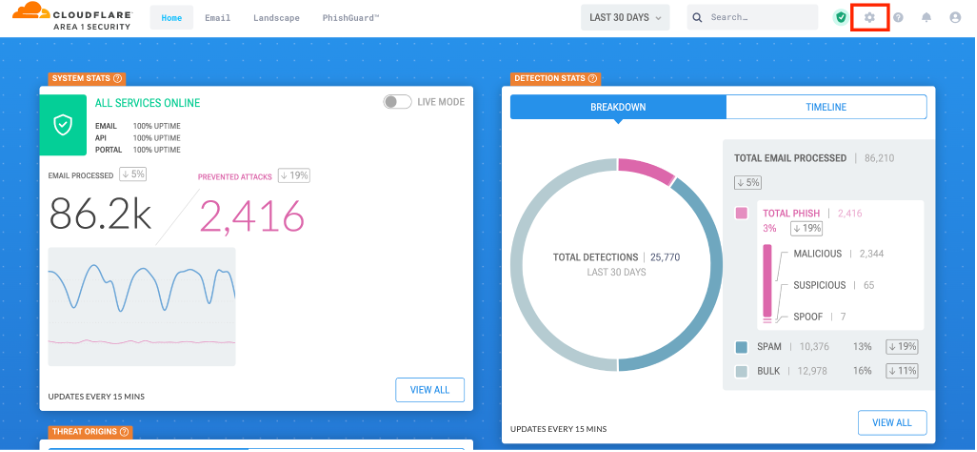Click the System Stats help icon

(118, 78)
